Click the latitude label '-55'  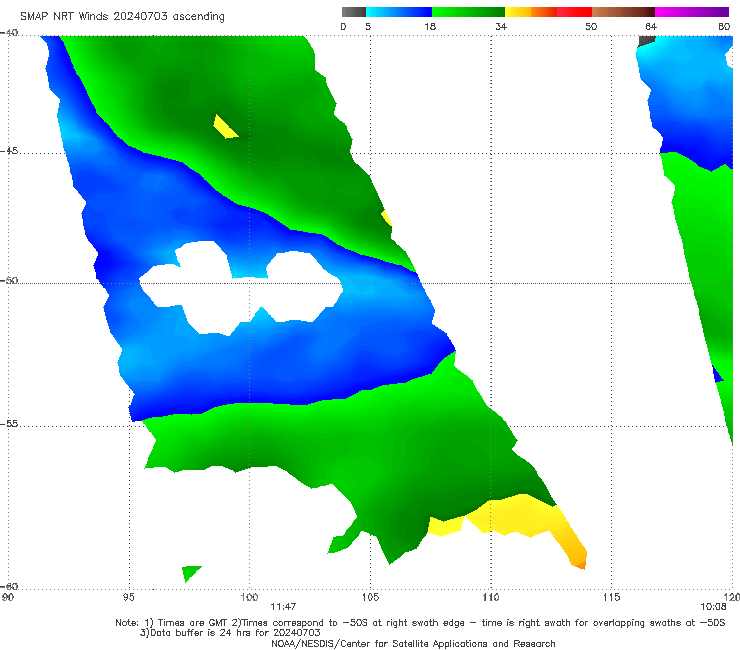(x=9, y=424)
